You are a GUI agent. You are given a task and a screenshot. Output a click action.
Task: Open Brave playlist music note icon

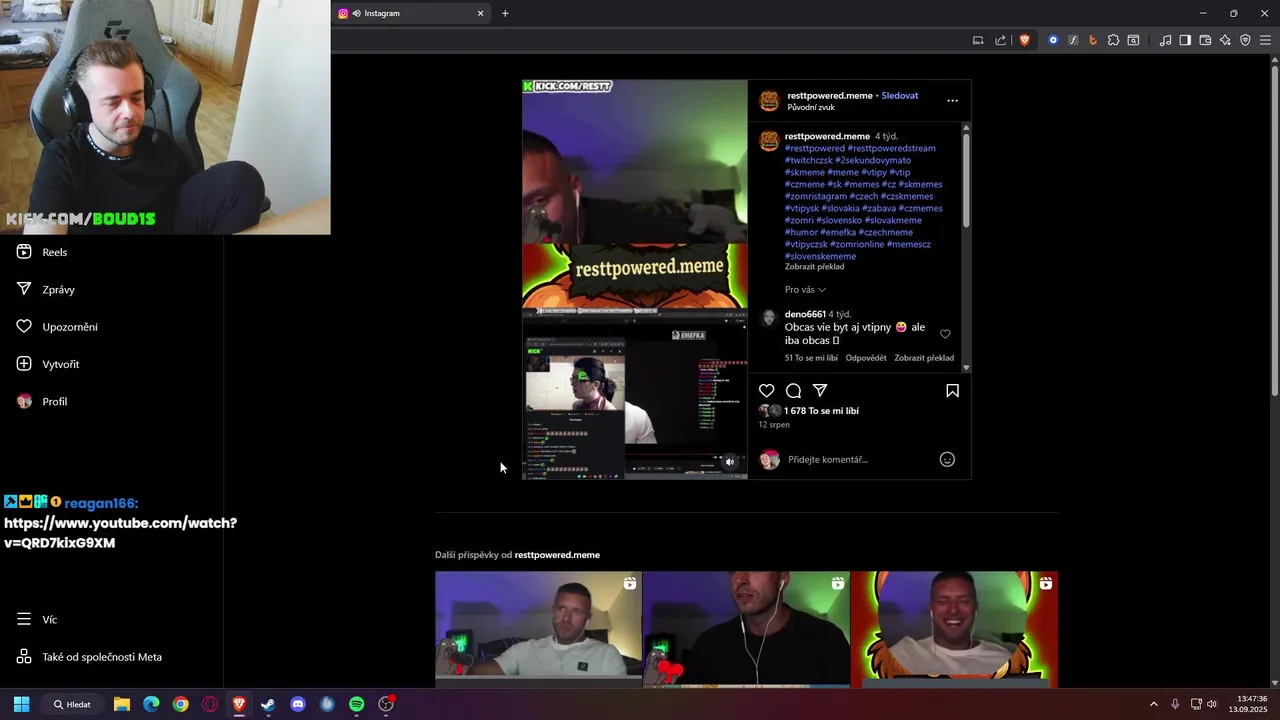pyautogui.click(x=1165, y=40)
